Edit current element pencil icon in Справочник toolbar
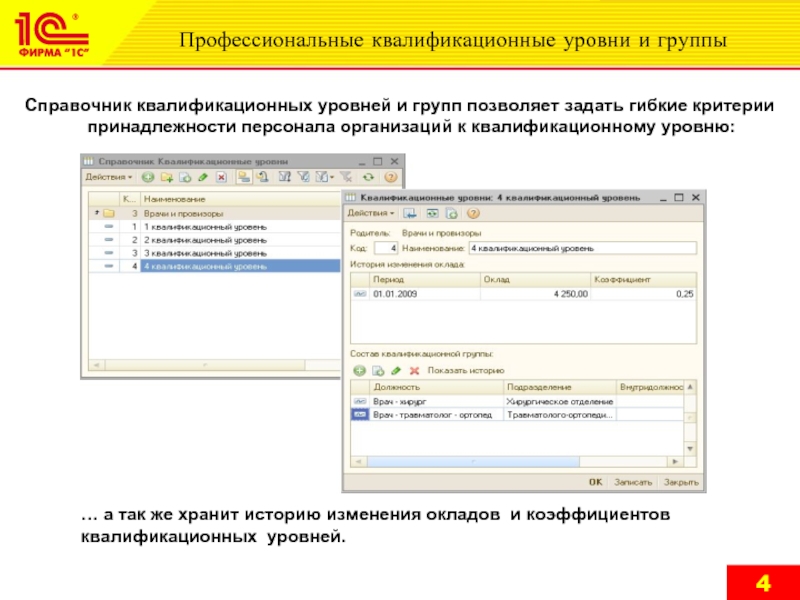800x600 pixels. tap(203, 178)
